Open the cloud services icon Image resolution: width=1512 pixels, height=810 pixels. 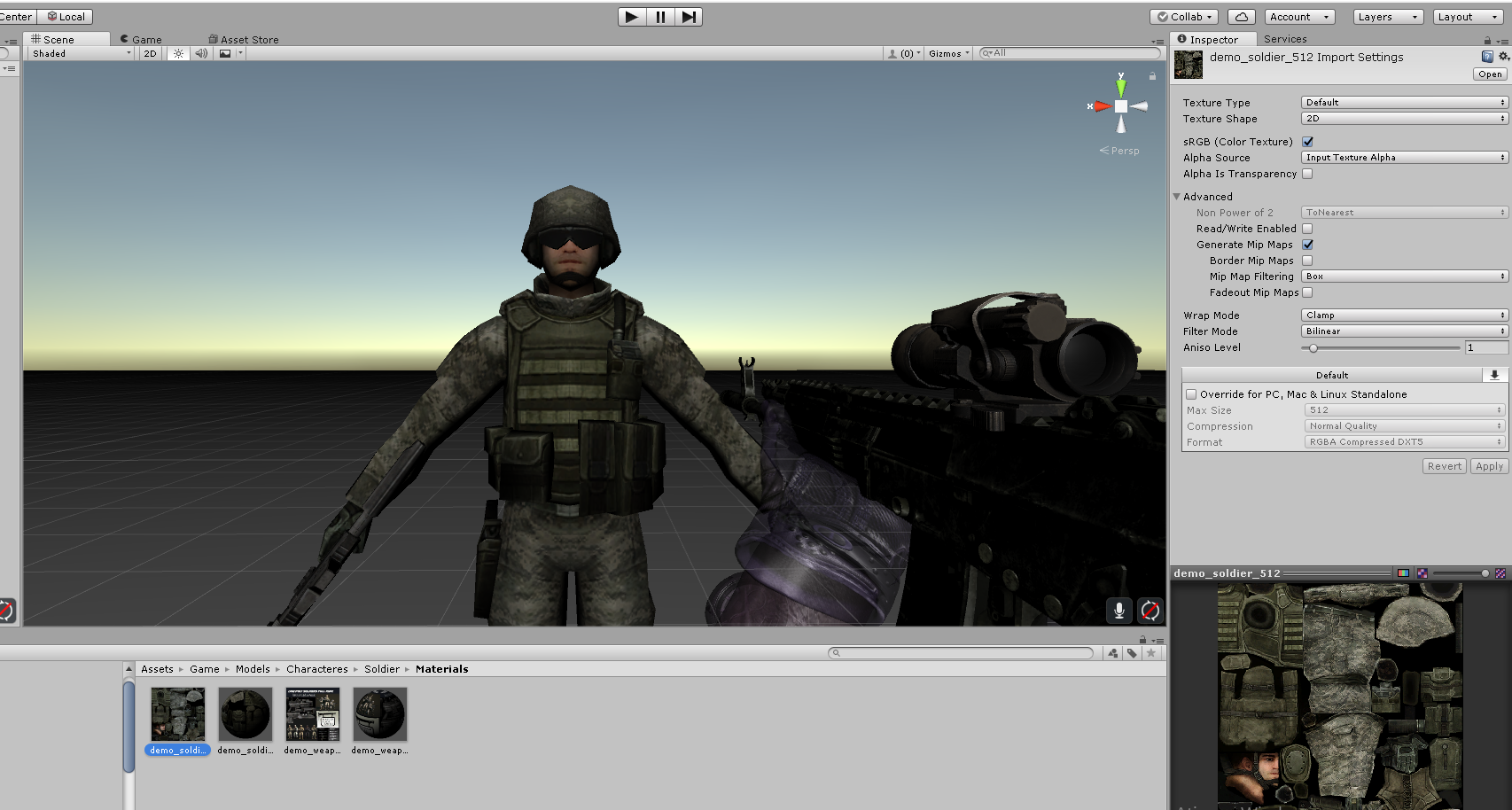tap(1242, 17)
